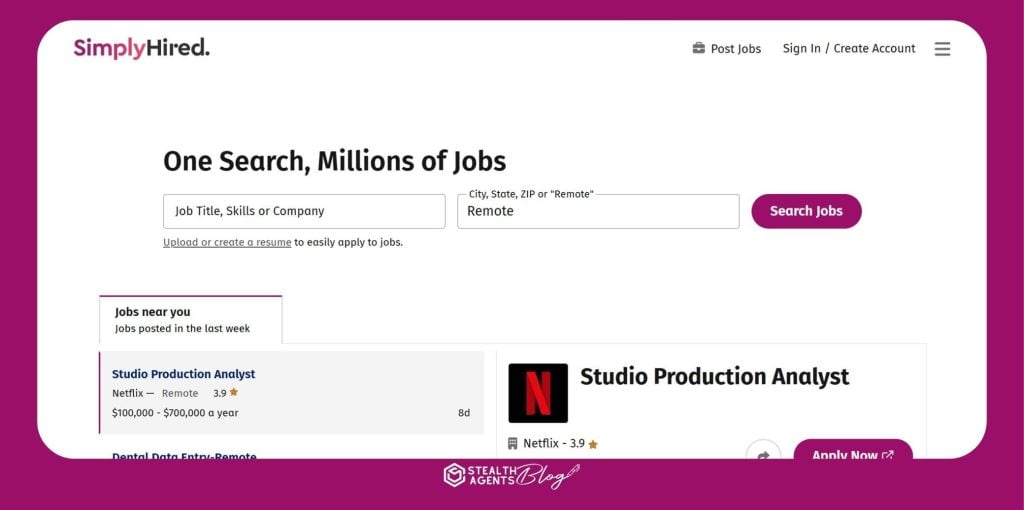This screenshot has height=510, width=1024.
Task: Open Sign In / Create Account
Action: [849, 48]
